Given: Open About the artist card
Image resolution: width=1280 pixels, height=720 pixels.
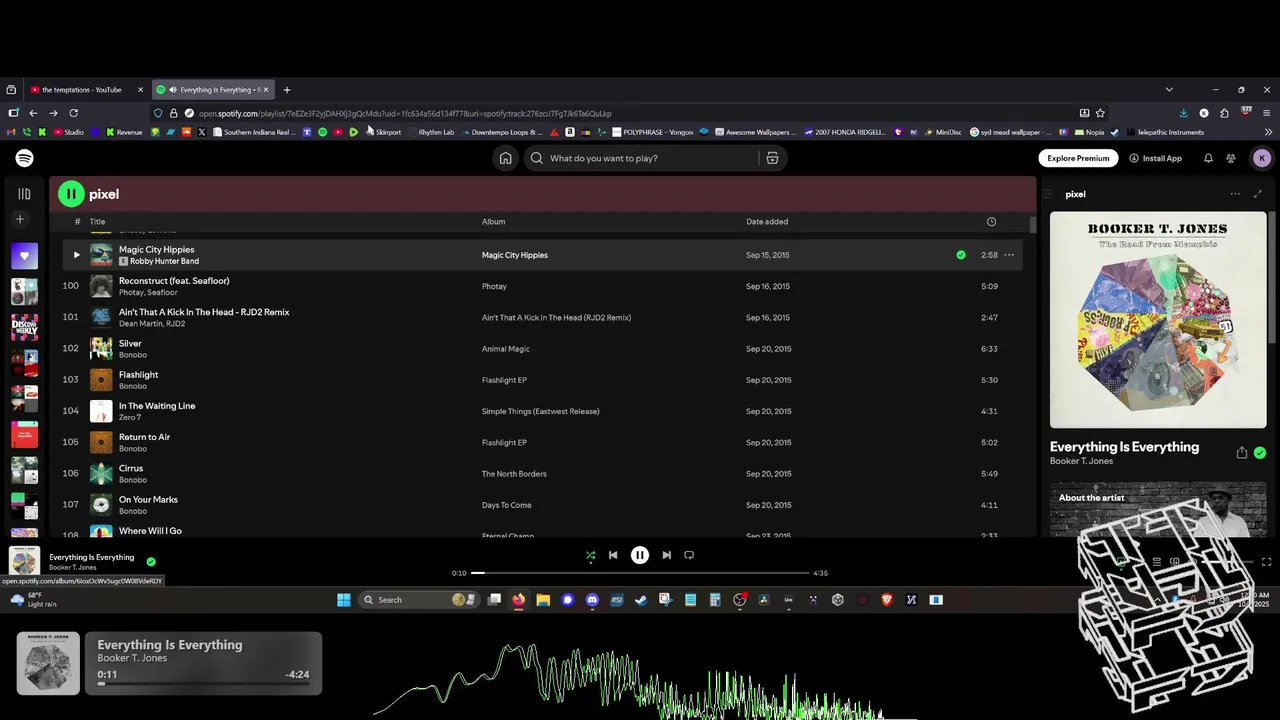Looking at the screenshot, I should pos(1158,510).
